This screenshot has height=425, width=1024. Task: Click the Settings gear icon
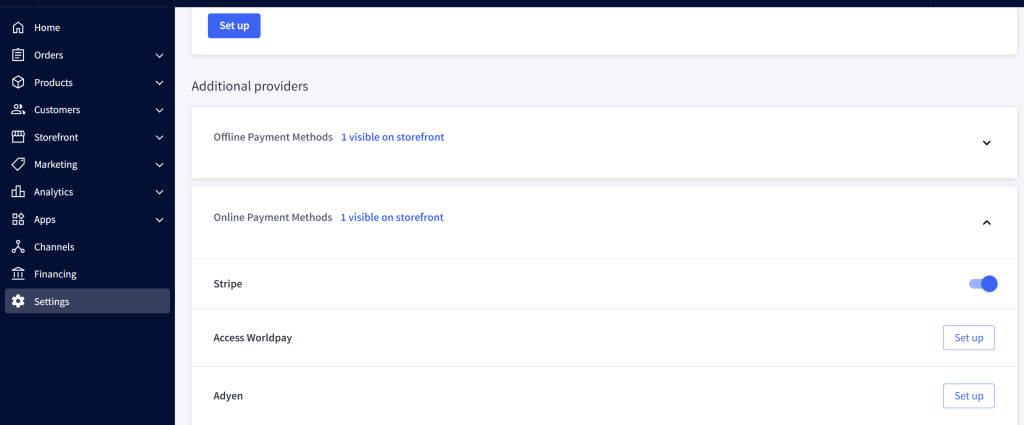coord(18,302)
